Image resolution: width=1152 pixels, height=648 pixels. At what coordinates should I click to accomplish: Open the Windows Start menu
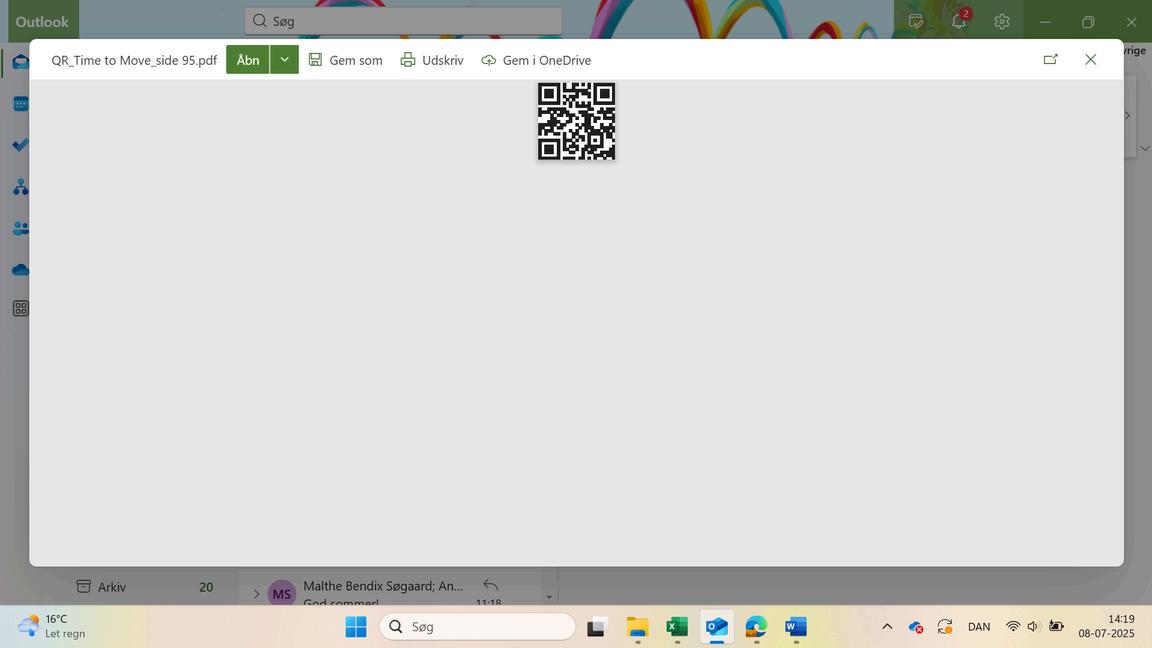point(356,627)
